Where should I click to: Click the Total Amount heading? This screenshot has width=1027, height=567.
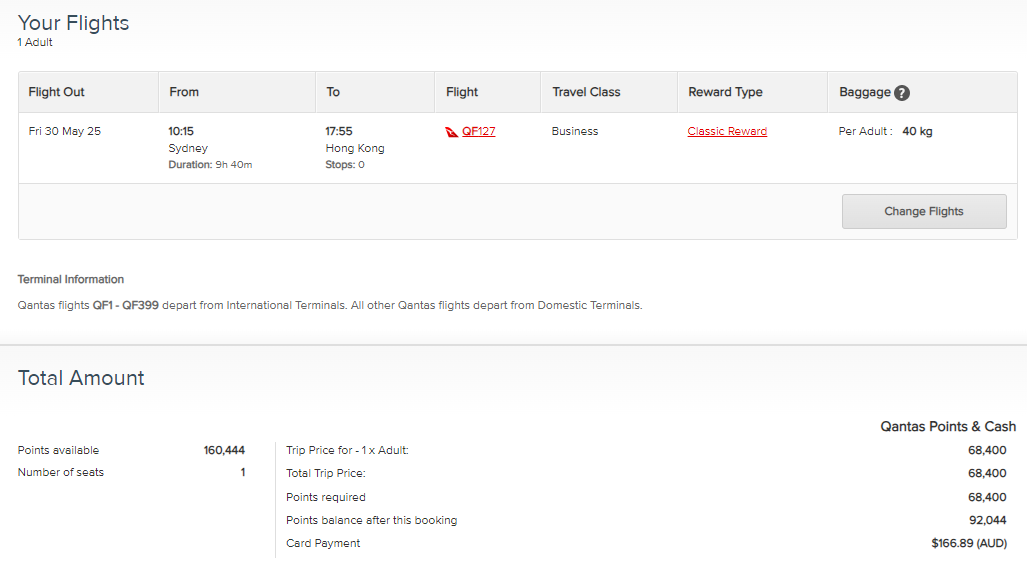[81, 378]
